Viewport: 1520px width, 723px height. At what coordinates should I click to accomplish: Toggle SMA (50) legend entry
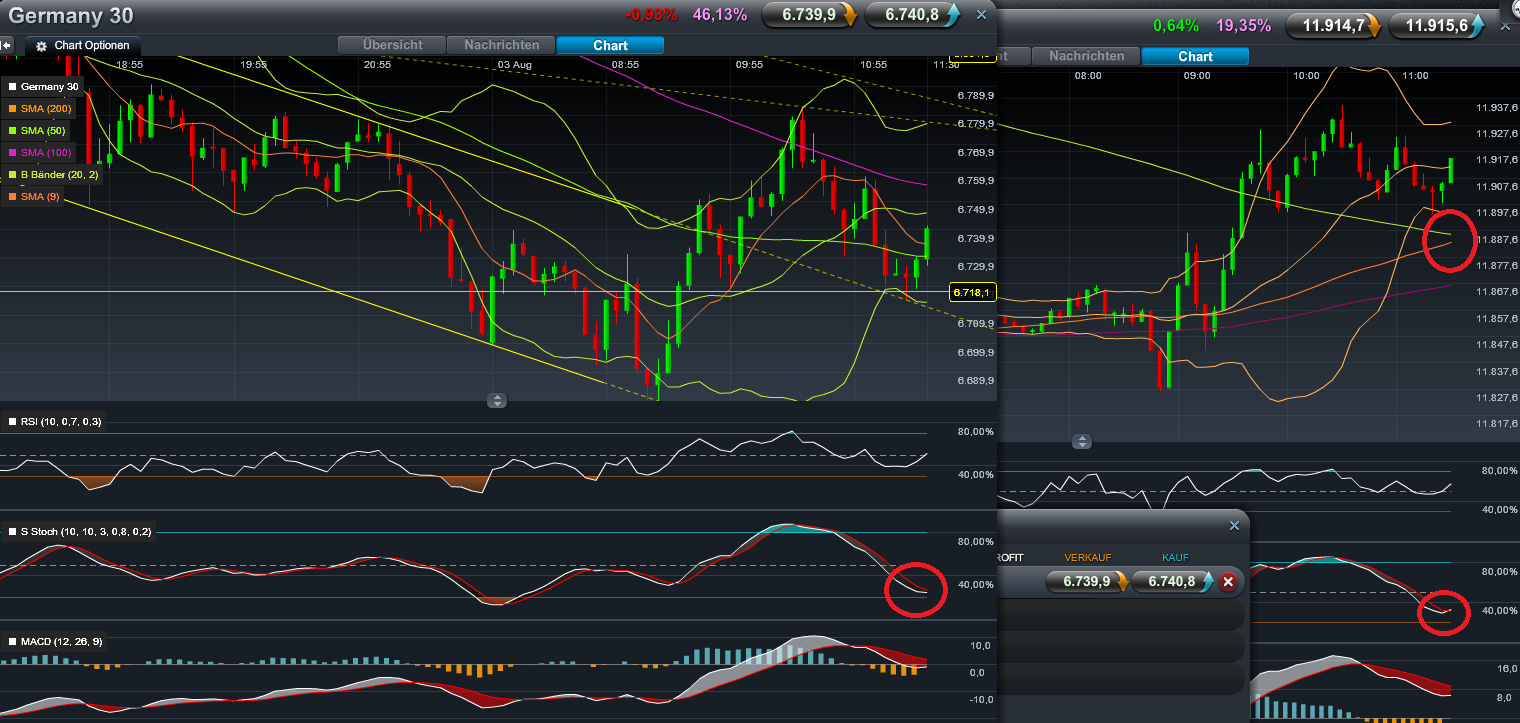point(36,130)
